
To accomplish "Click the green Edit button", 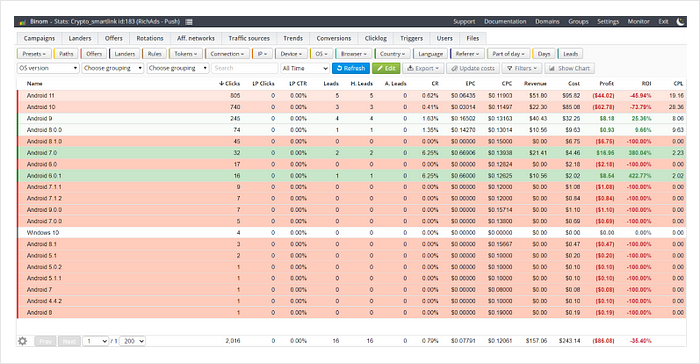I will pyautogui.click(x=386, y=68).
